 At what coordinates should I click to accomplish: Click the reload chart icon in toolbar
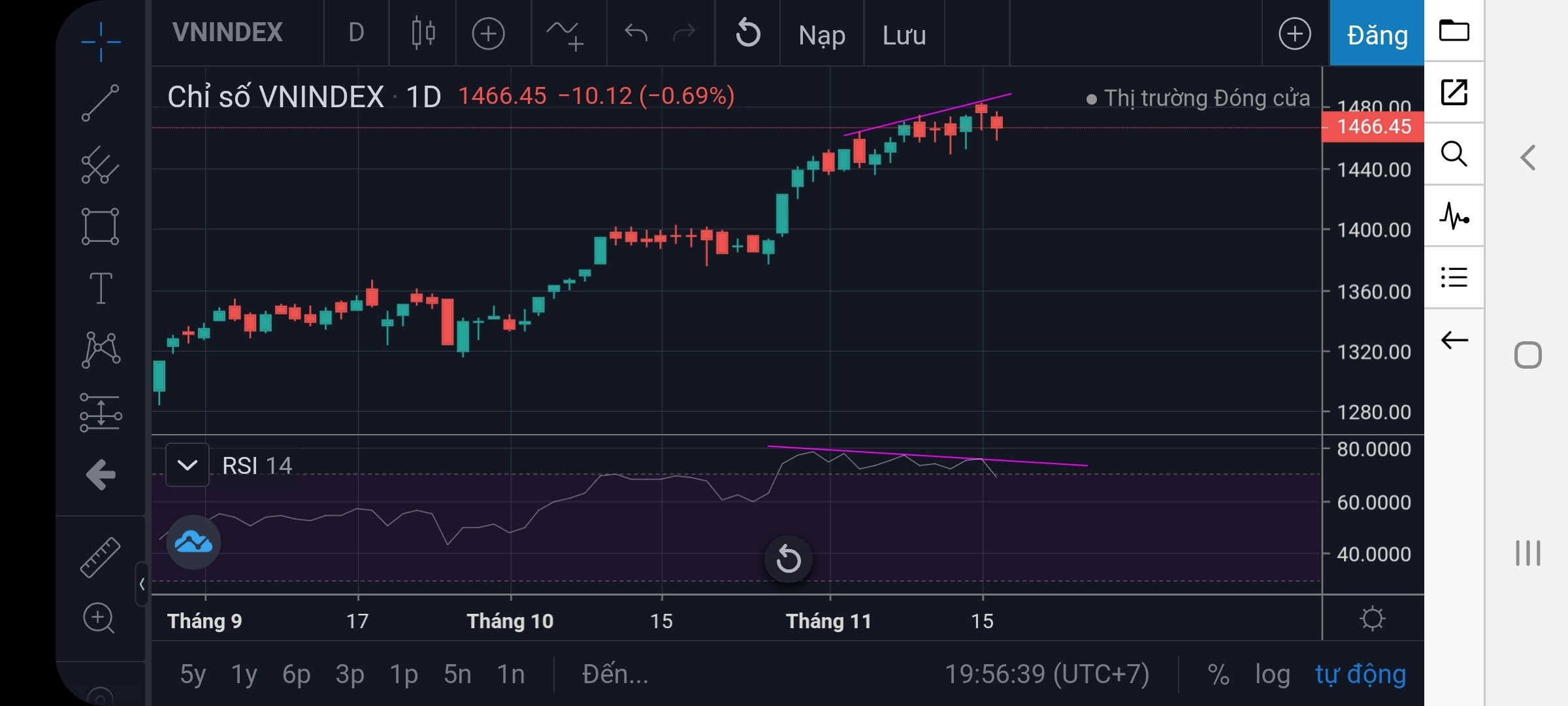(748, 33)
